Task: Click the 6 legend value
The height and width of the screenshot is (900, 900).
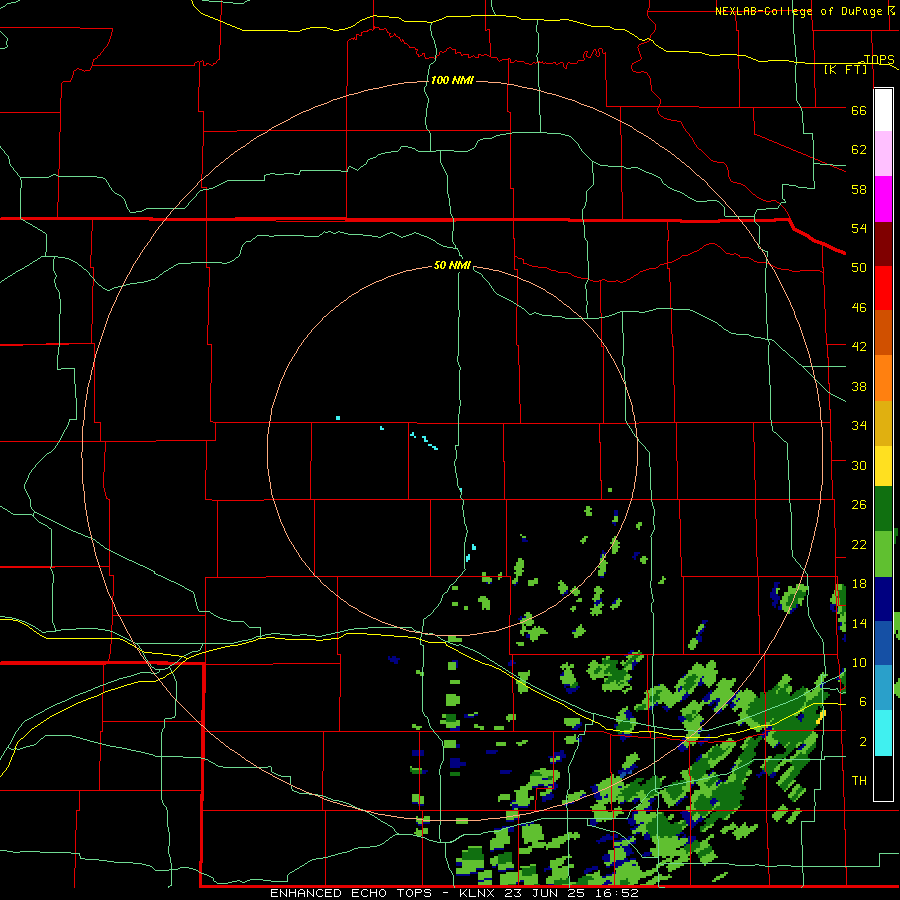Action: coord(863,701)
